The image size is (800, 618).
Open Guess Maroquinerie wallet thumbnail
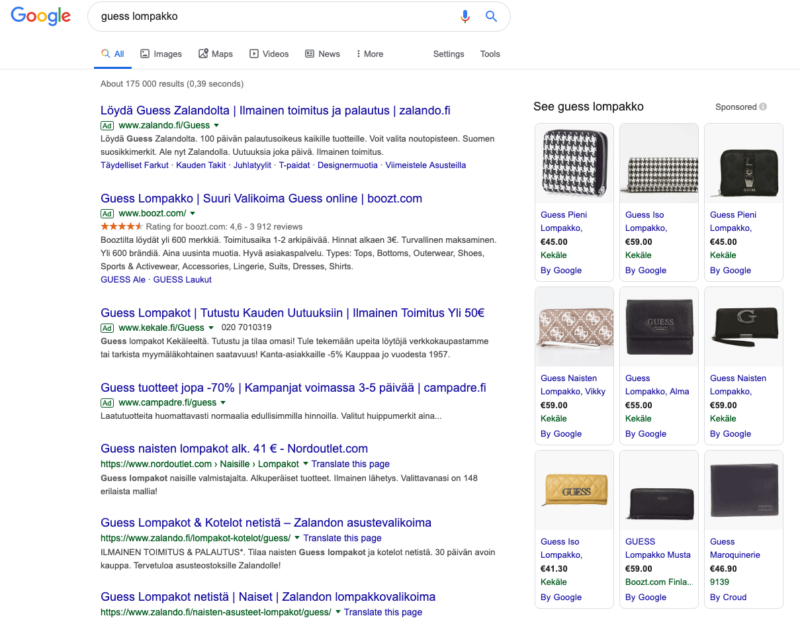tap(743, 490)
